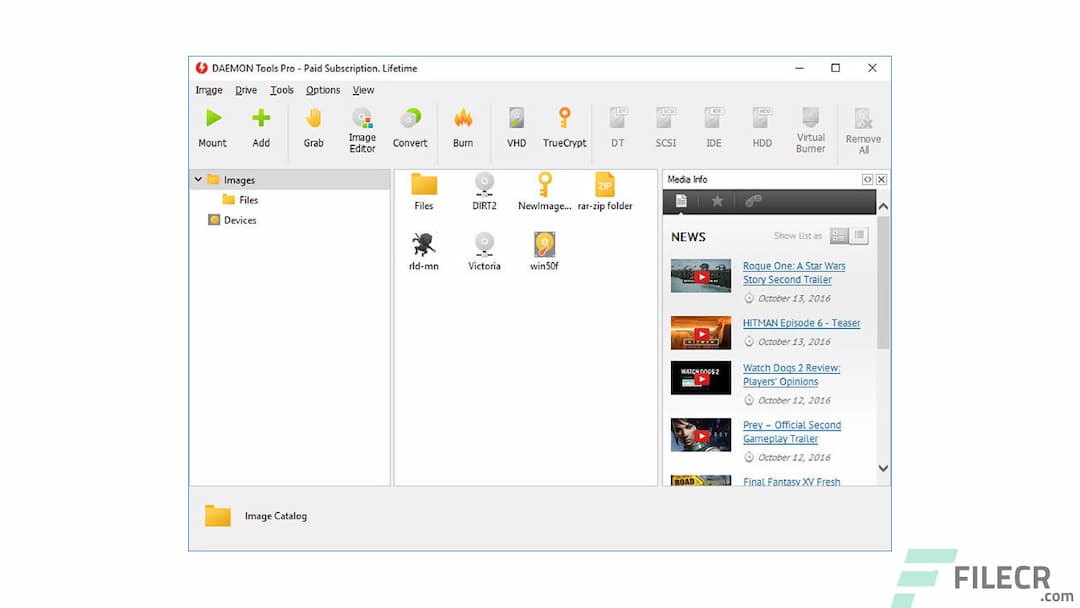1080x608 pixels.
Task: Open the Tools menu
Action: coord(282,90)
